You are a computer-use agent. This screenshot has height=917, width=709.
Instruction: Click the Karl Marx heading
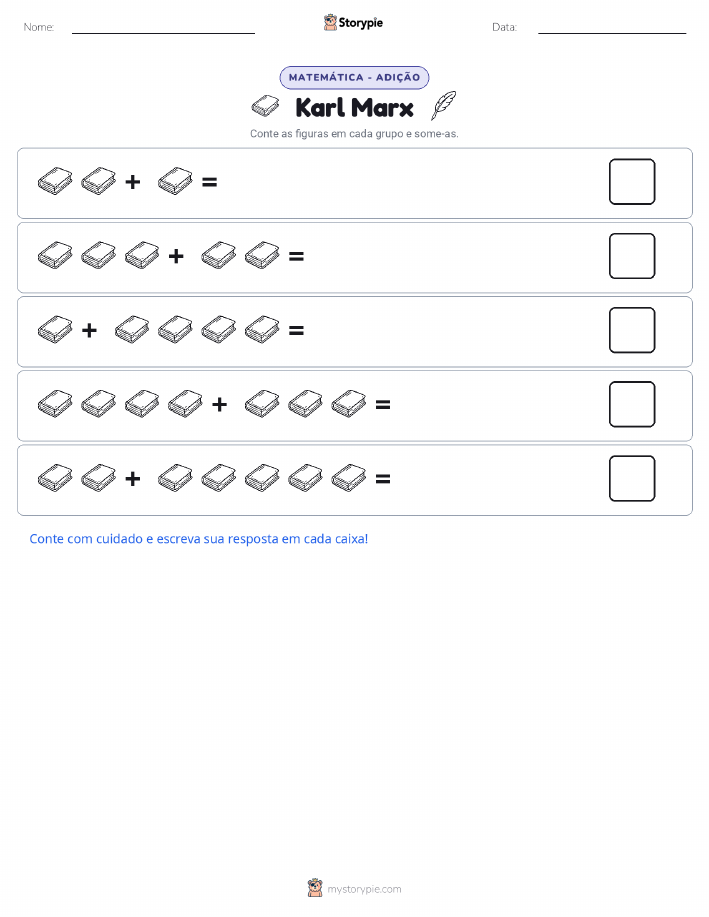pyautogui.click(x=354, y=108)
